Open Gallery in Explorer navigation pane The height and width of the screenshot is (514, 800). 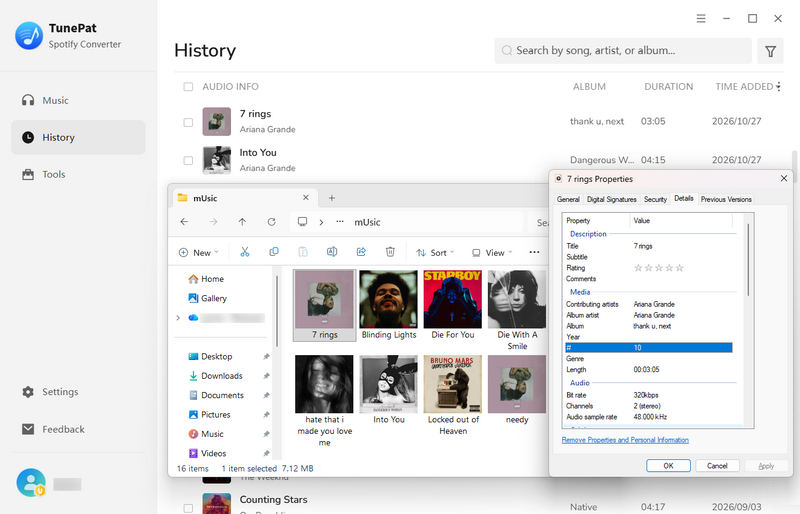207,299
